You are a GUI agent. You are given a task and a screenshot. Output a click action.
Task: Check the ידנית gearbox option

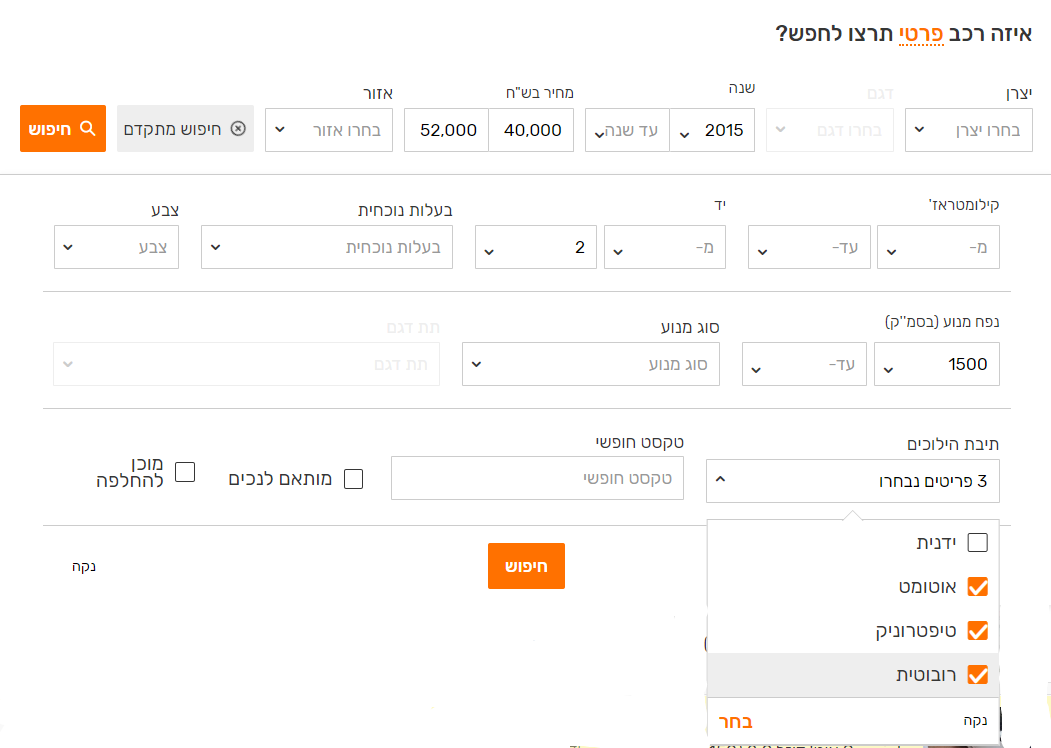(978, 542)
